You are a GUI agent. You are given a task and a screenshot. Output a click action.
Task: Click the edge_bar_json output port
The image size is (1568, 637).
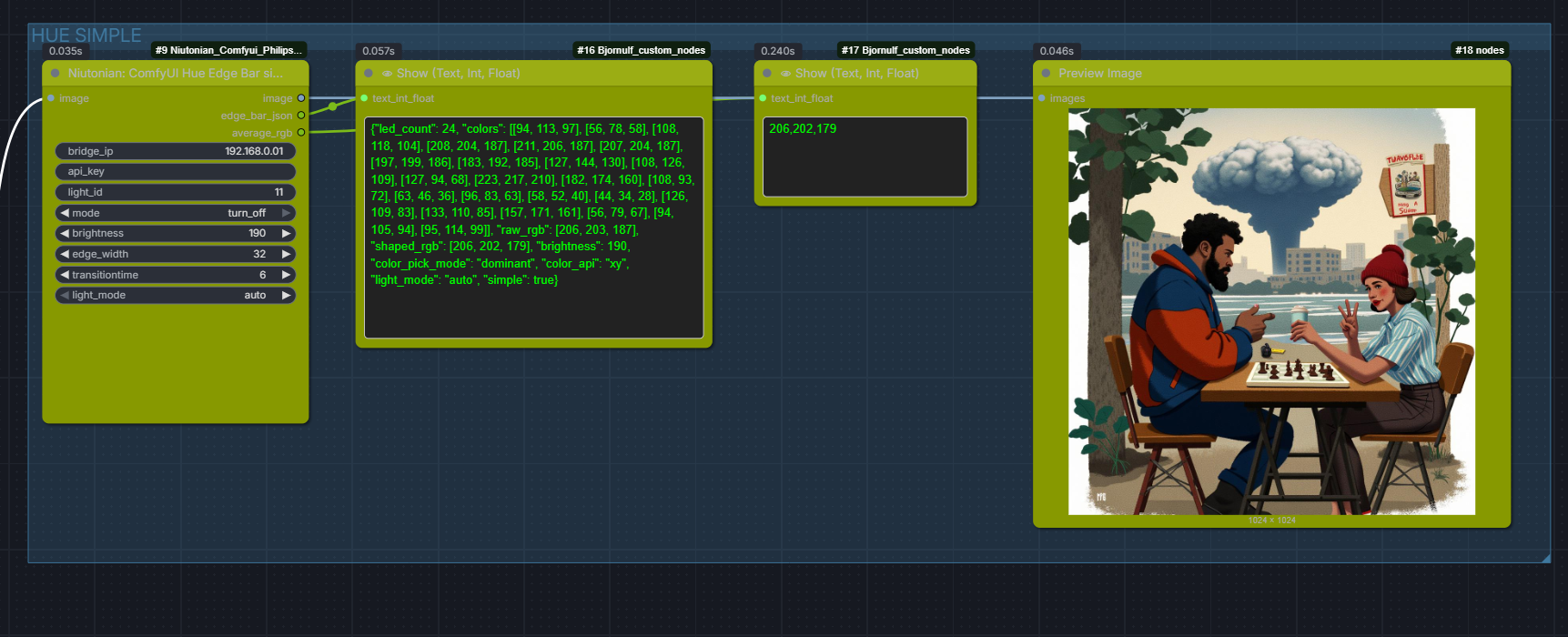point(301,116)
